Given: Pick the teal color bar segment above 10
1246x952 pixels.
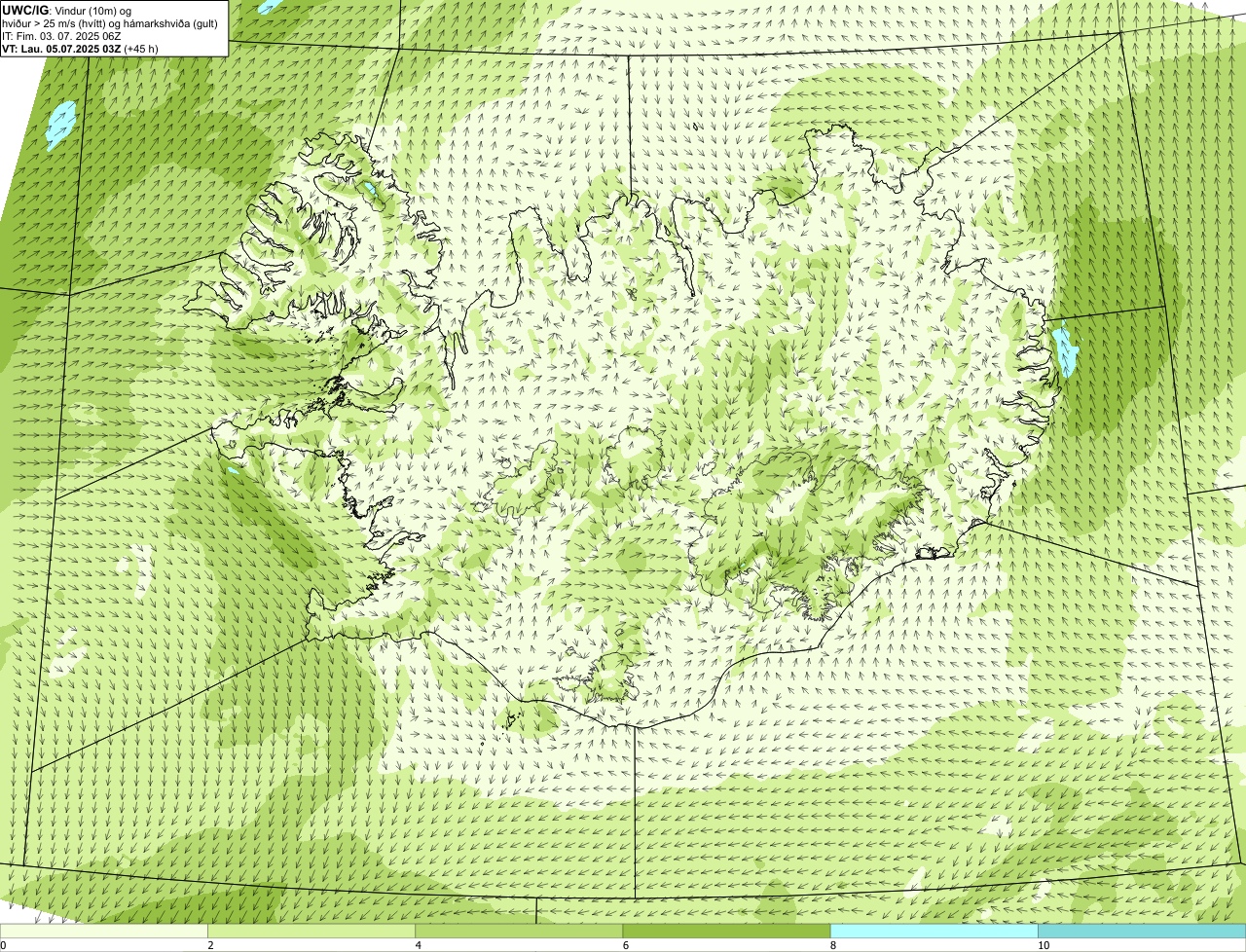Looking at the screenshot, I should (1142, 932).
